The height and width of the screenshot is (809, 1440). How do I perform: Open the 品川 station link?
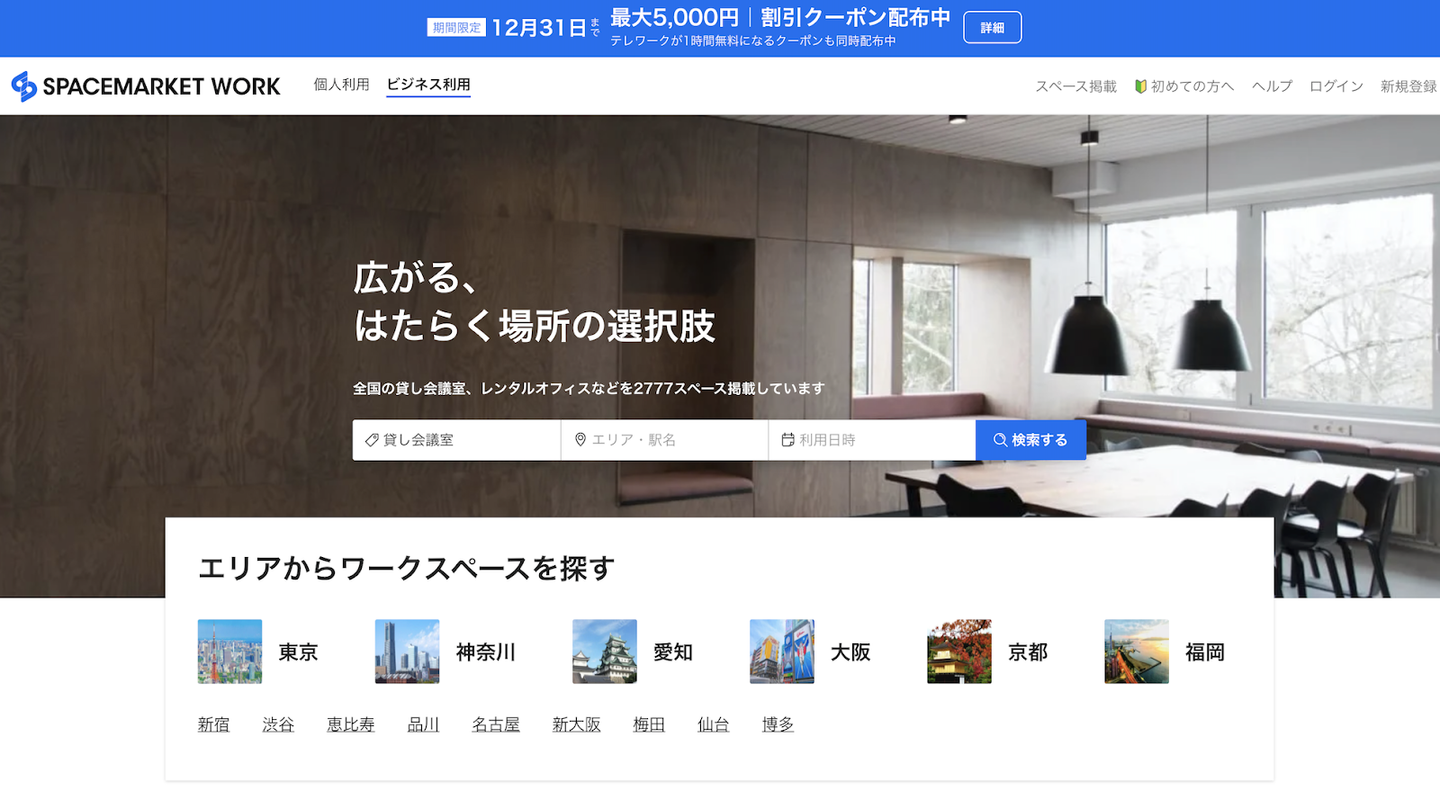pos(424,725)
